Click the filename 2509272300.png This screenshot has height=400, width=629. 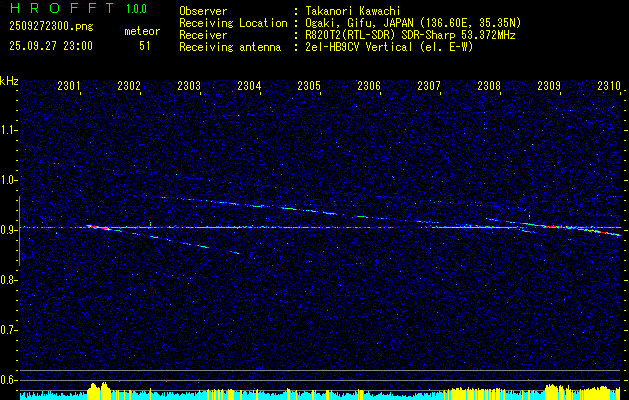point(51,26)
